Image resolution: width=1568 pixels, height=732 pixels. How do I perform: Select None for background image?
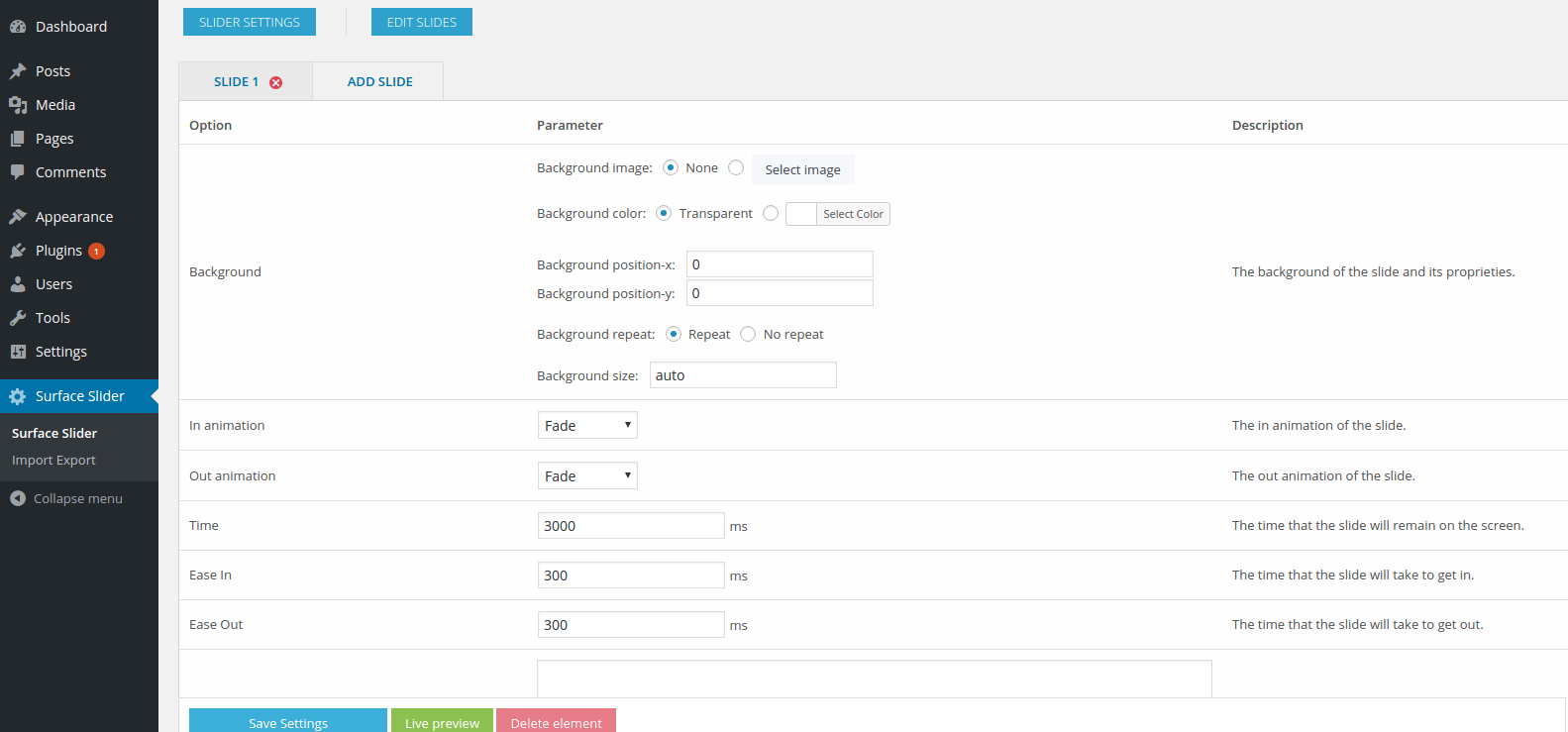point(671,167)
